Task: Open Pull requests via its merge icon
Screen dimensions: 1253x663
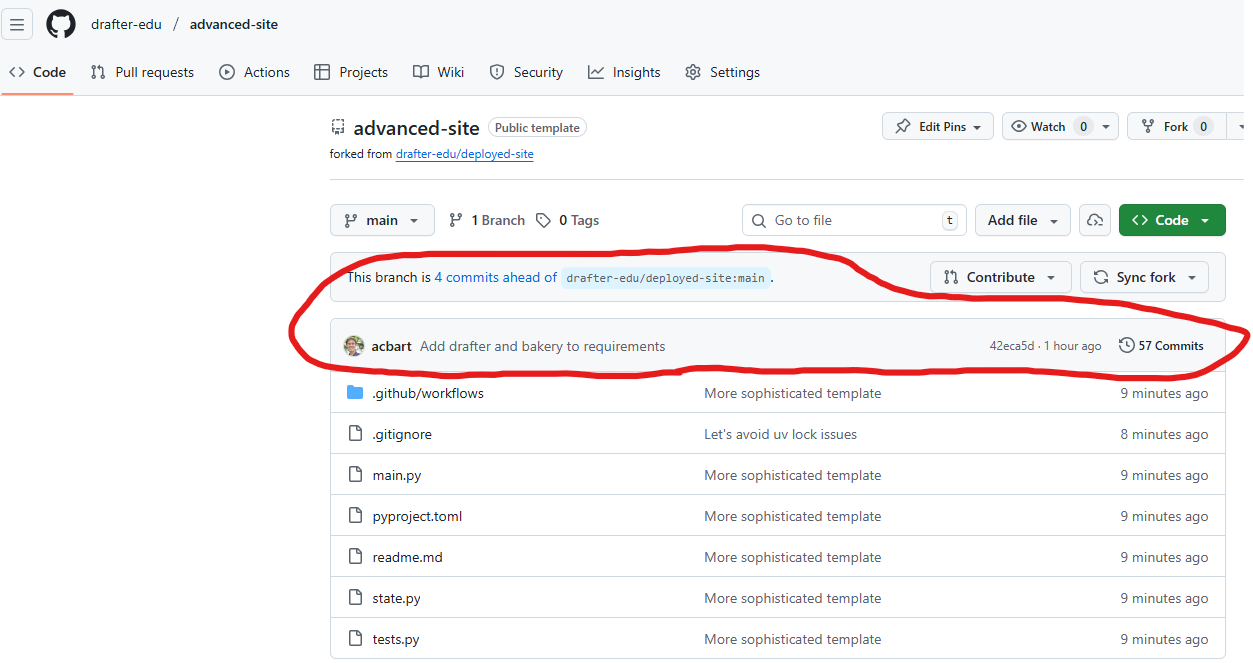Action: pyautogui.click(x=97, y=72)
